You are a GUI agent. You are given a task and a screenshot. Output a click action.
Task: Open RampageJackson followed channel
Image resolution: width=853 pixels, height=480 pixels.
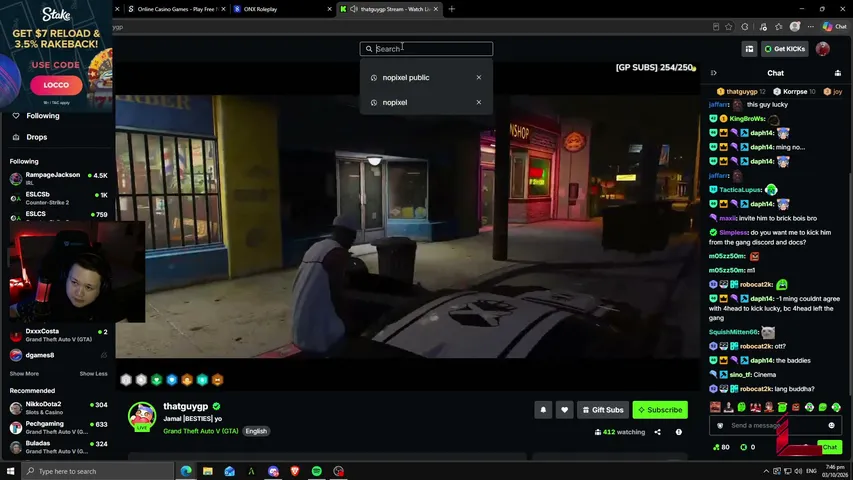(58, 178)
